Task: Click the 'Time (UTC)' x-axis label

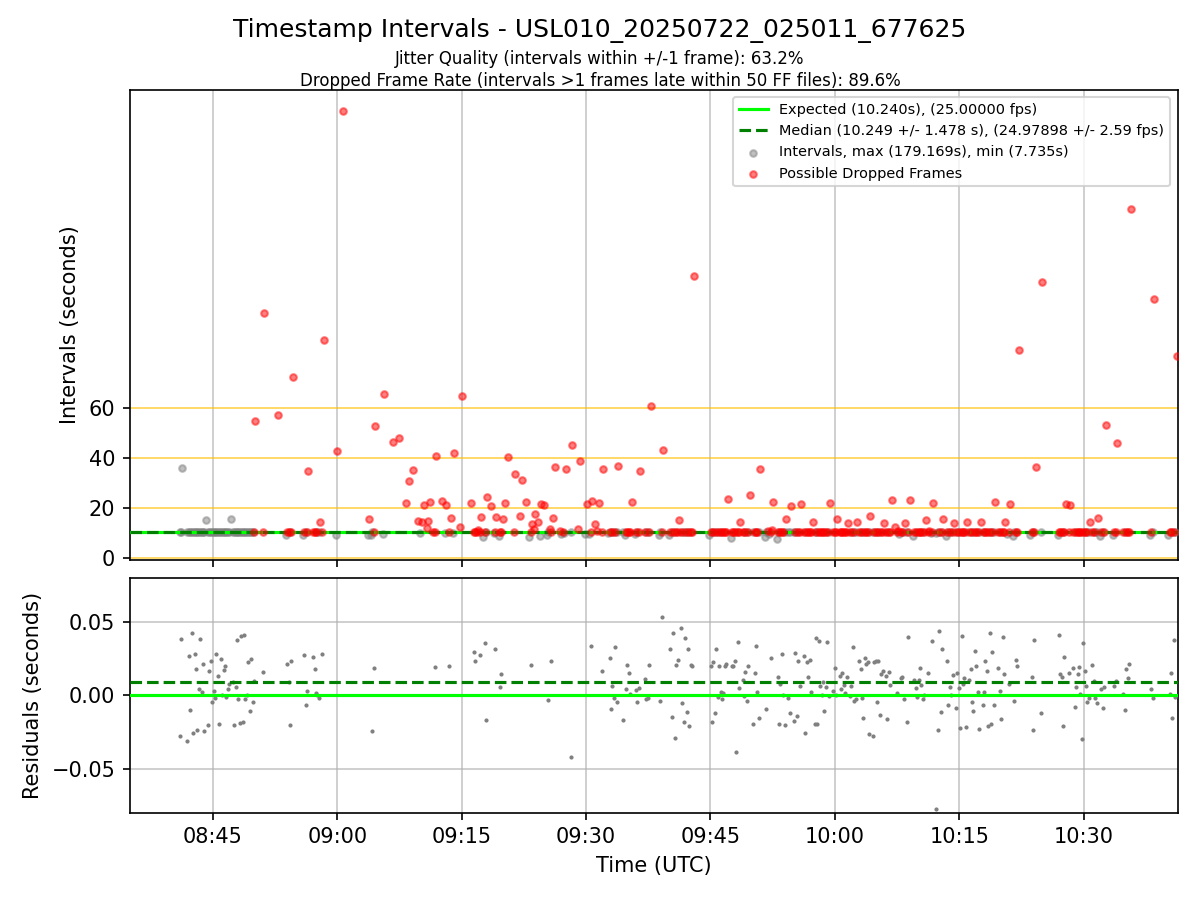Action: click(653, 864)
